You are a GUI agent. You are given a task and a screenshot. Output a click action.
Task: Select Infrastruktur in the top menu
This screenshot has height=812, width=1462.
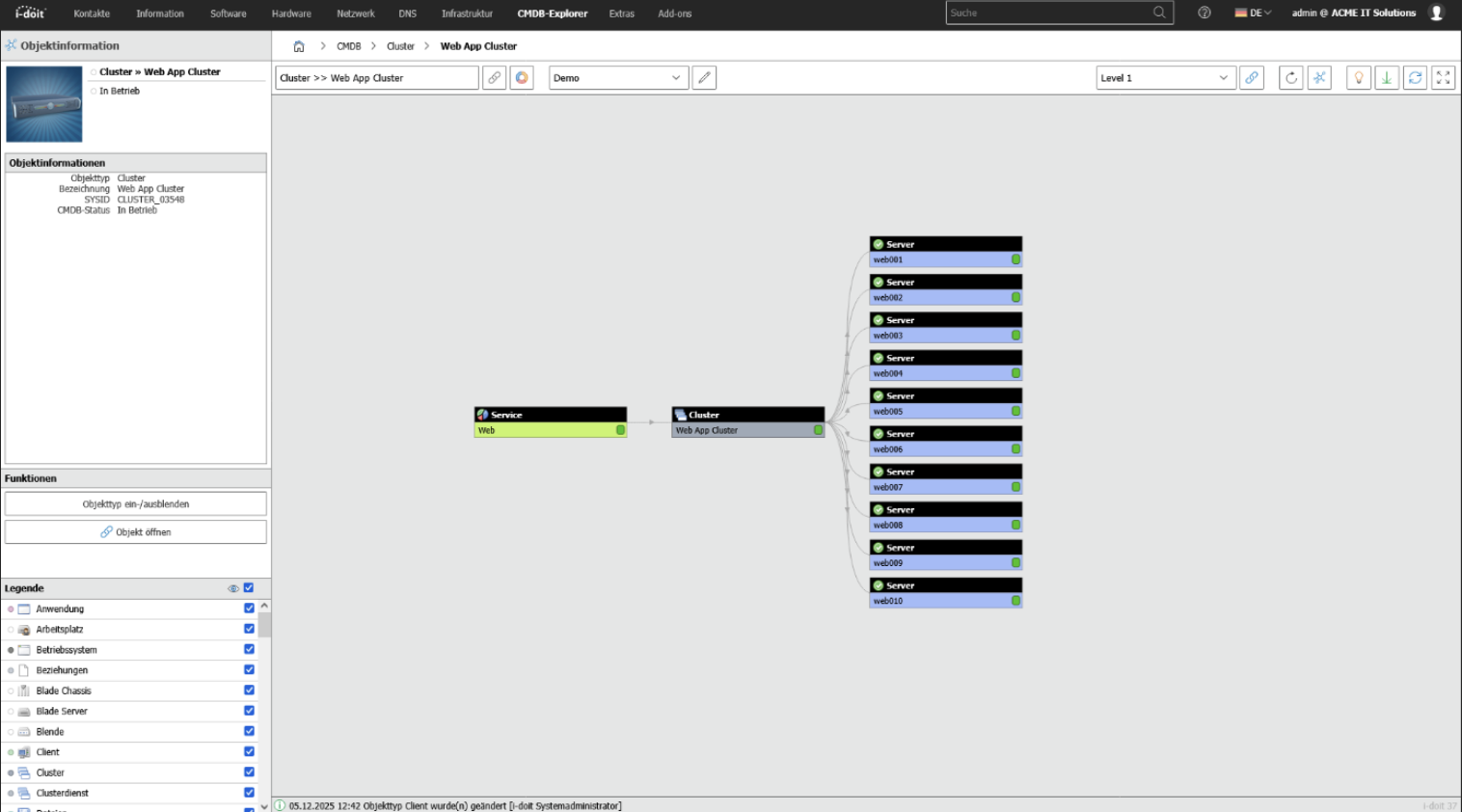click(x=466, y=14)
